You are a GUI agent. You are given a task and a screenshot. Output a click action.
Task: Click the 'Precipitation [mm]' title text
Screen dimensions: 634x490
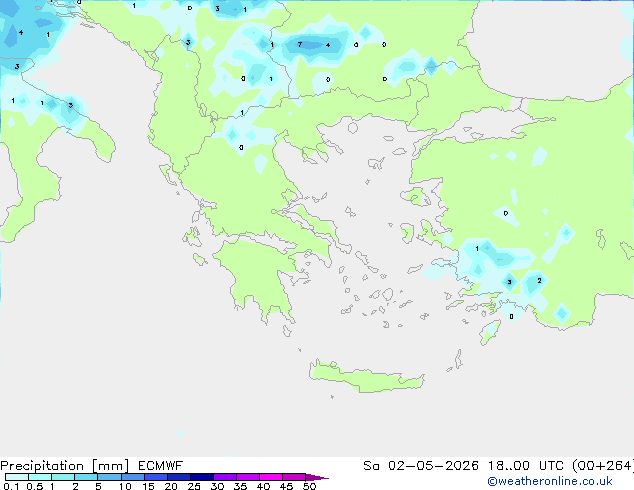tap(65, 466)
